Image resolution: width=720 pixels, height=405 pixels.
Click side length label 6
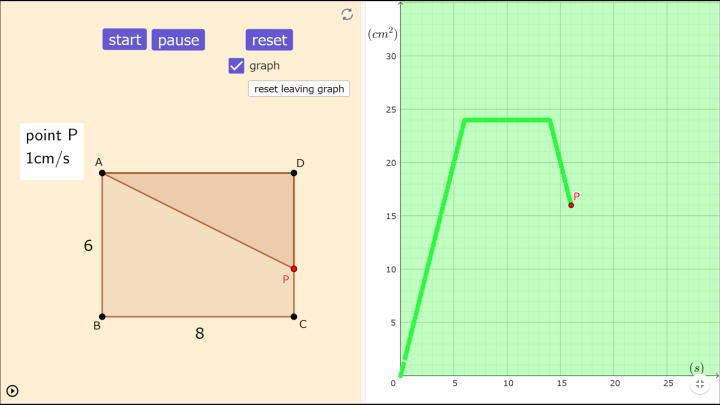88,244
